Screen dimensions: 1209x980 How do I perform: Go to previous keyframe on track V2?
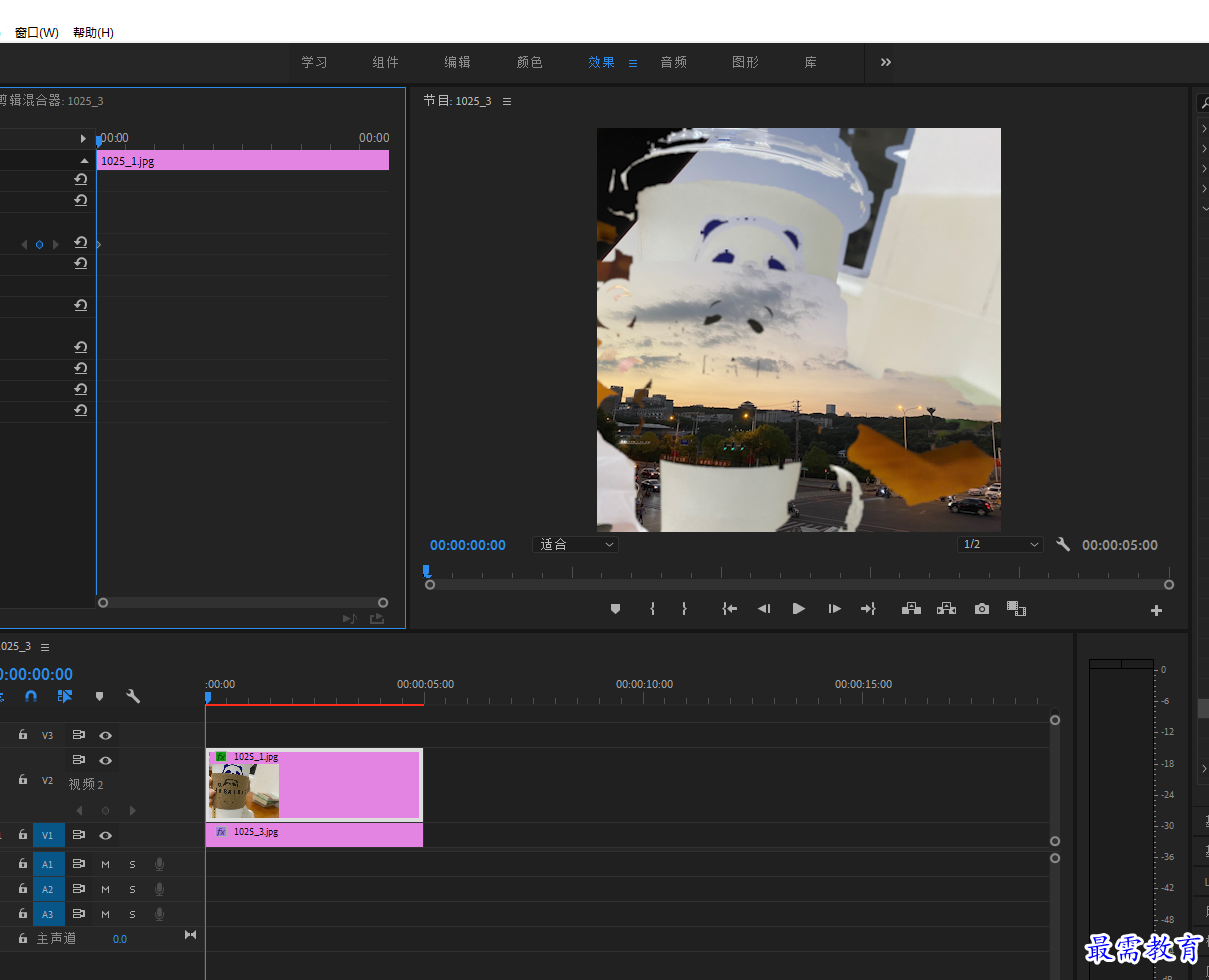tap(79, 810)
